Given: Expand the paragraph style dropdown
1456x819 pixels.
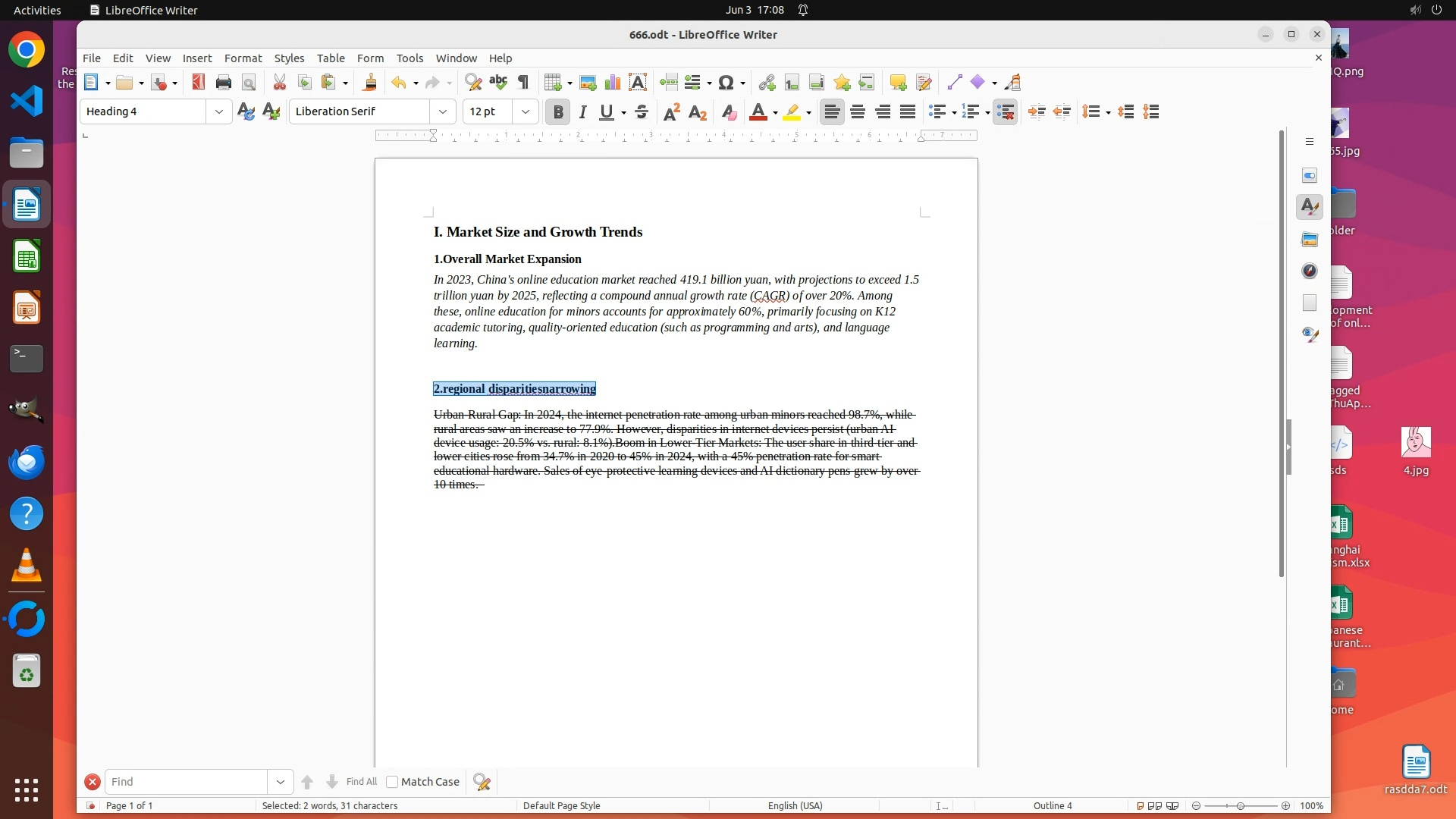Looking at the screenshot, I should tap(218, 111).
